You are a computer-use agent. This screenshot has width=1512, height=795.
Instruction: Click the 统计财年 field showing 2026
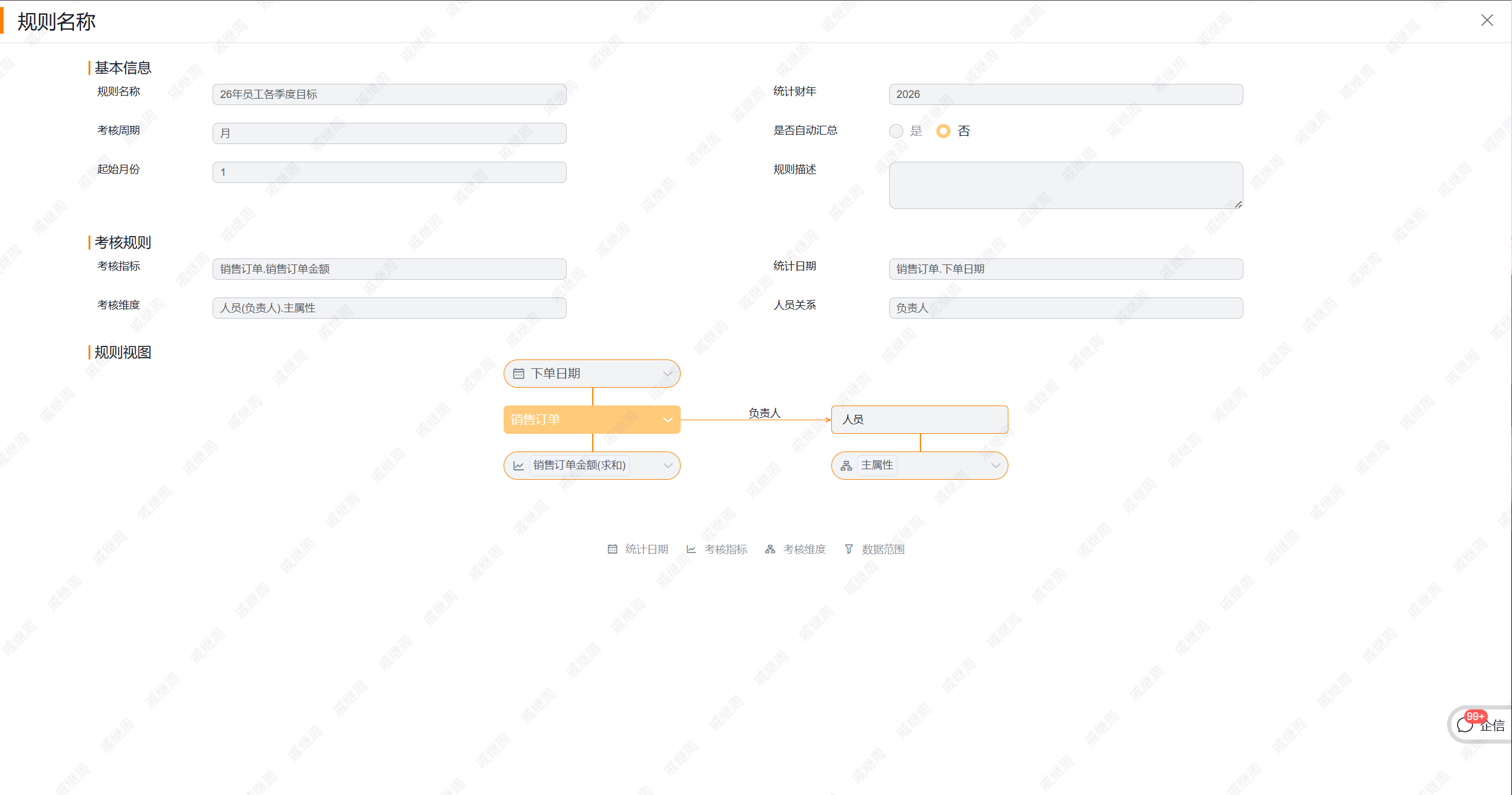(1066, 94)
